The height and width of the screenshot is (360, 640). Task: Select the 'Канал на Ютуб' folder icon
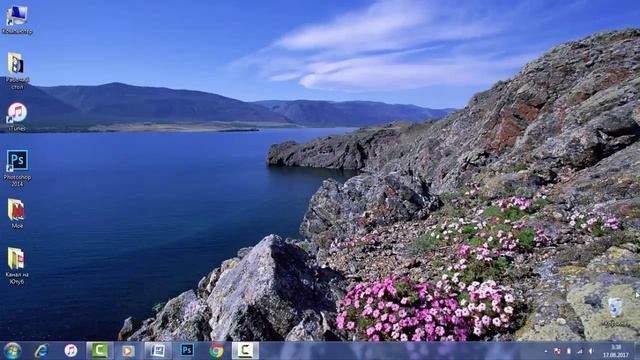tap(17, 265)
